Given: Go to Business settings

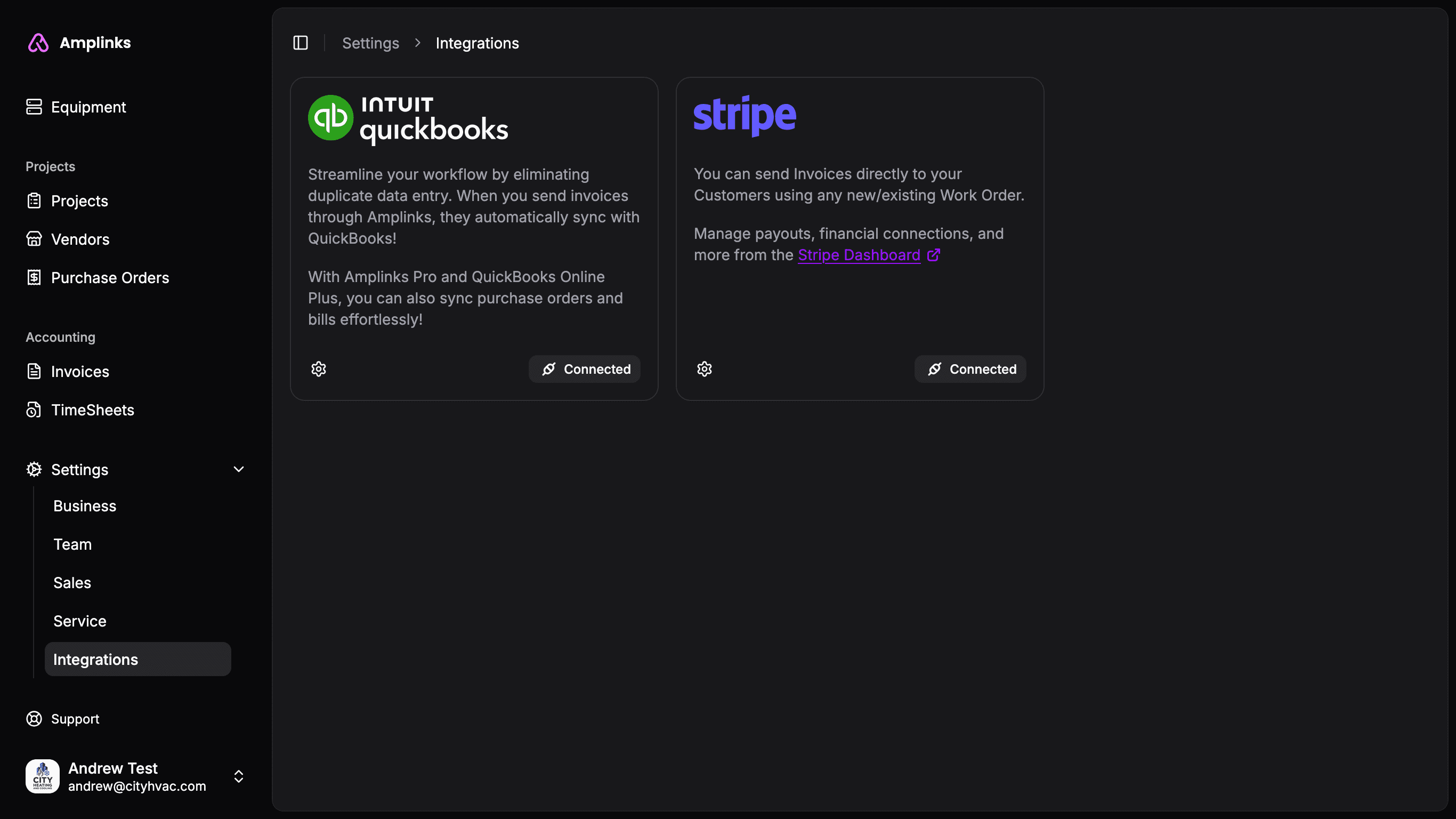Looking at the screenshot, I should [x=85, y=506].
